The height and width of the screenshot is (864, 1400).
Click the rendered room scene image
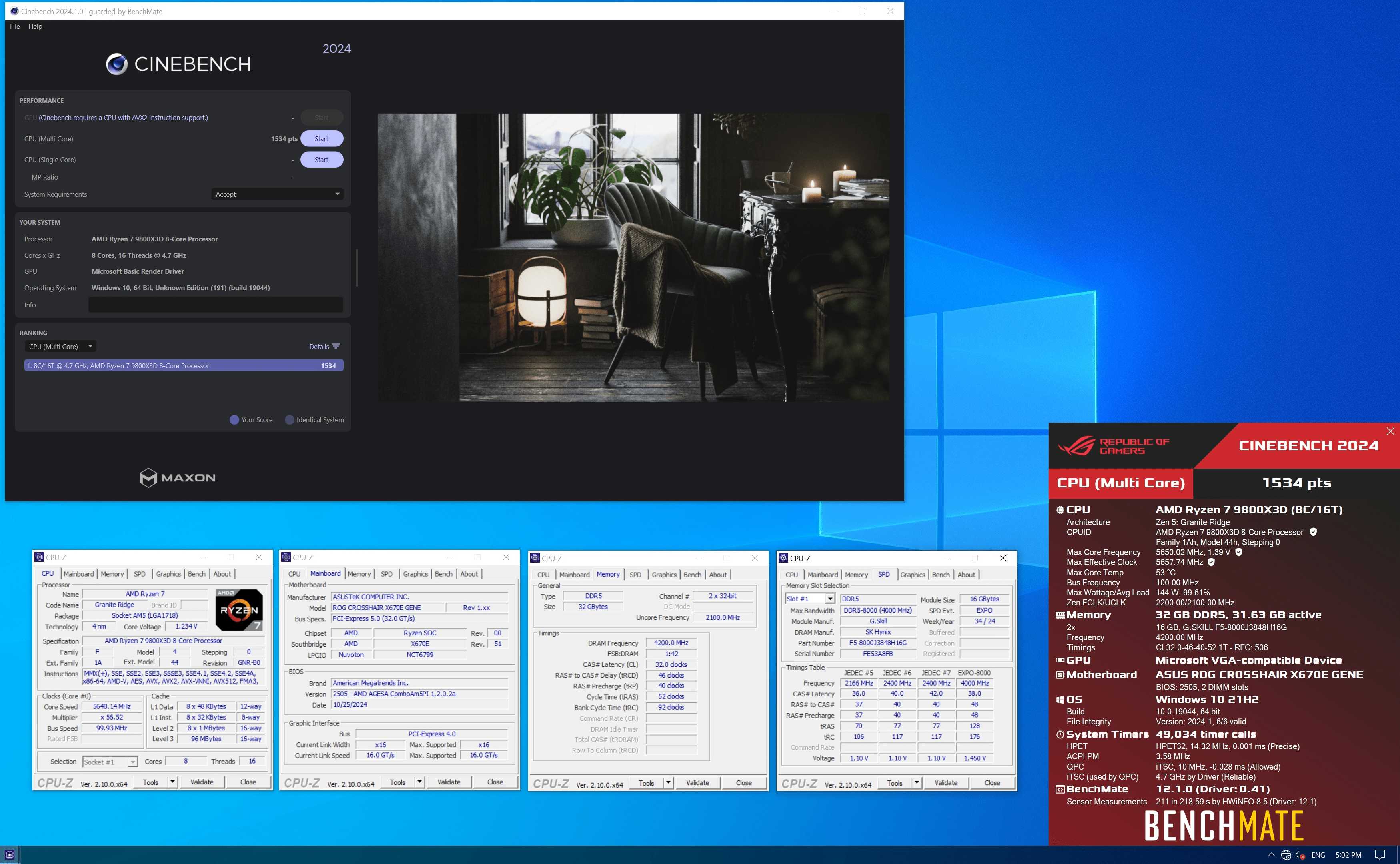[x=633, y=257]
